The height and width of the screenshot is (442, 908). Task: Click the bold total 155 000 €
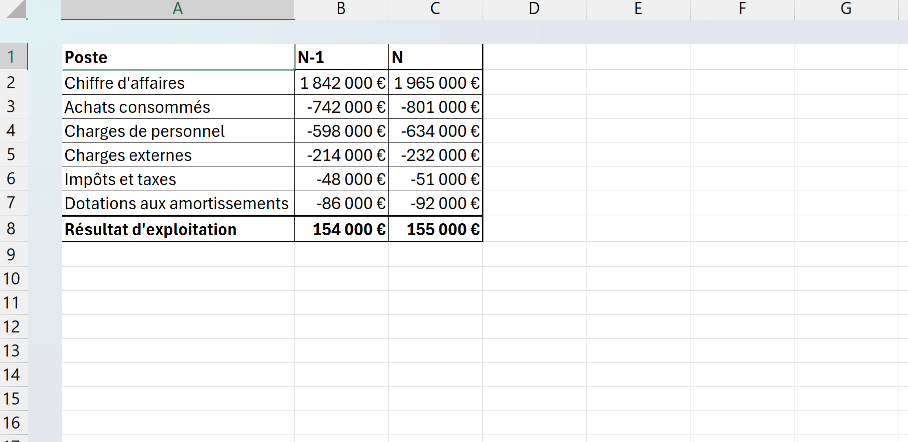[435, 229]
